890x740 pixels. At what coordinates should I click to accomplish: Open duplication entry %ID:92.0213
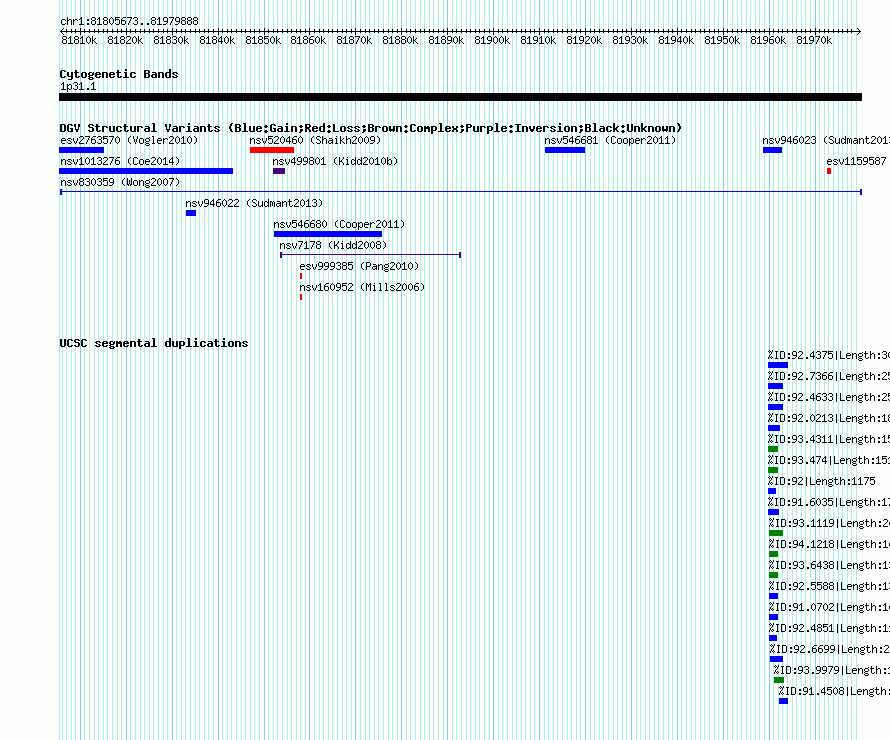829,418
